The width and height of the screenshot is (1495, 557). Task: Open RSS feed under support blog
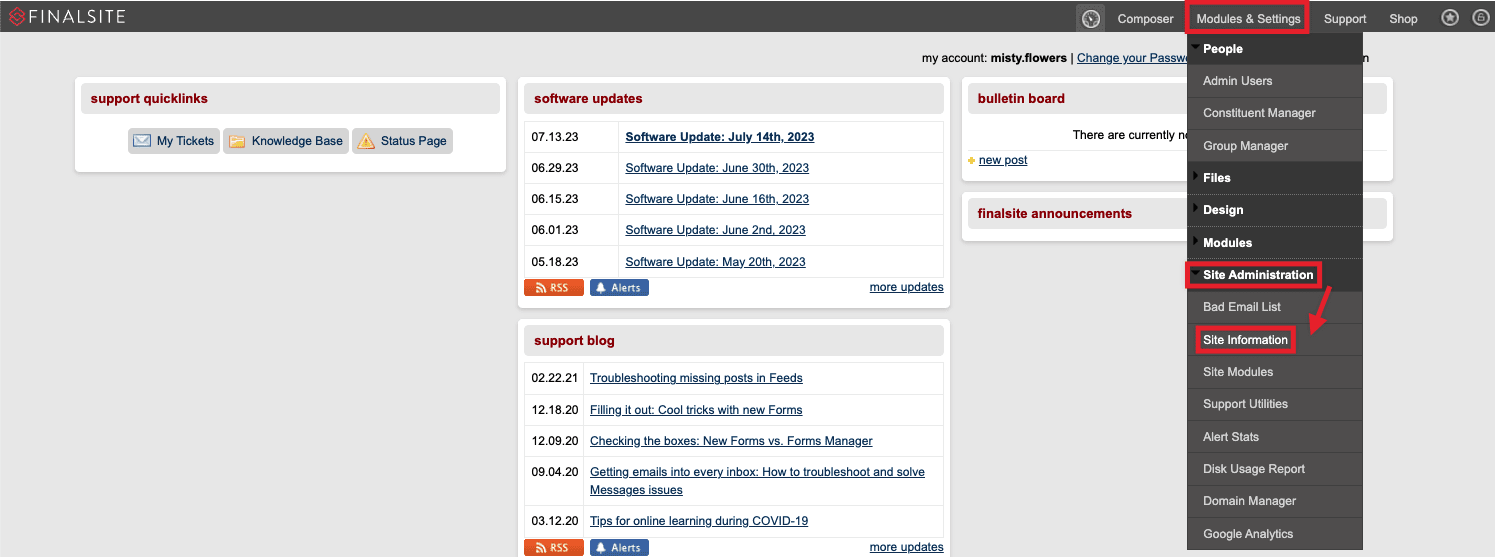(554, 547)
